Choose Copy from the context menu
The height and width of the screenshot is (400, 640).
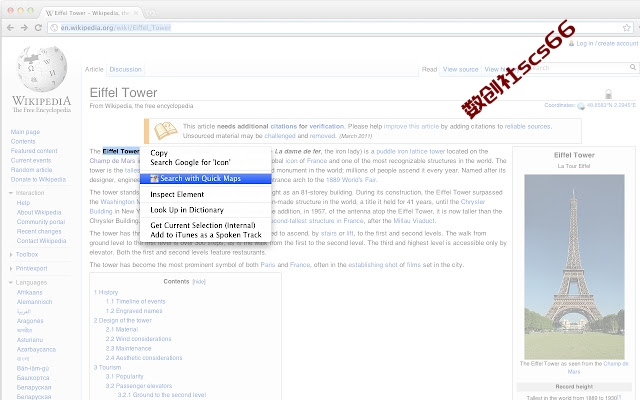tap(159, 153)
